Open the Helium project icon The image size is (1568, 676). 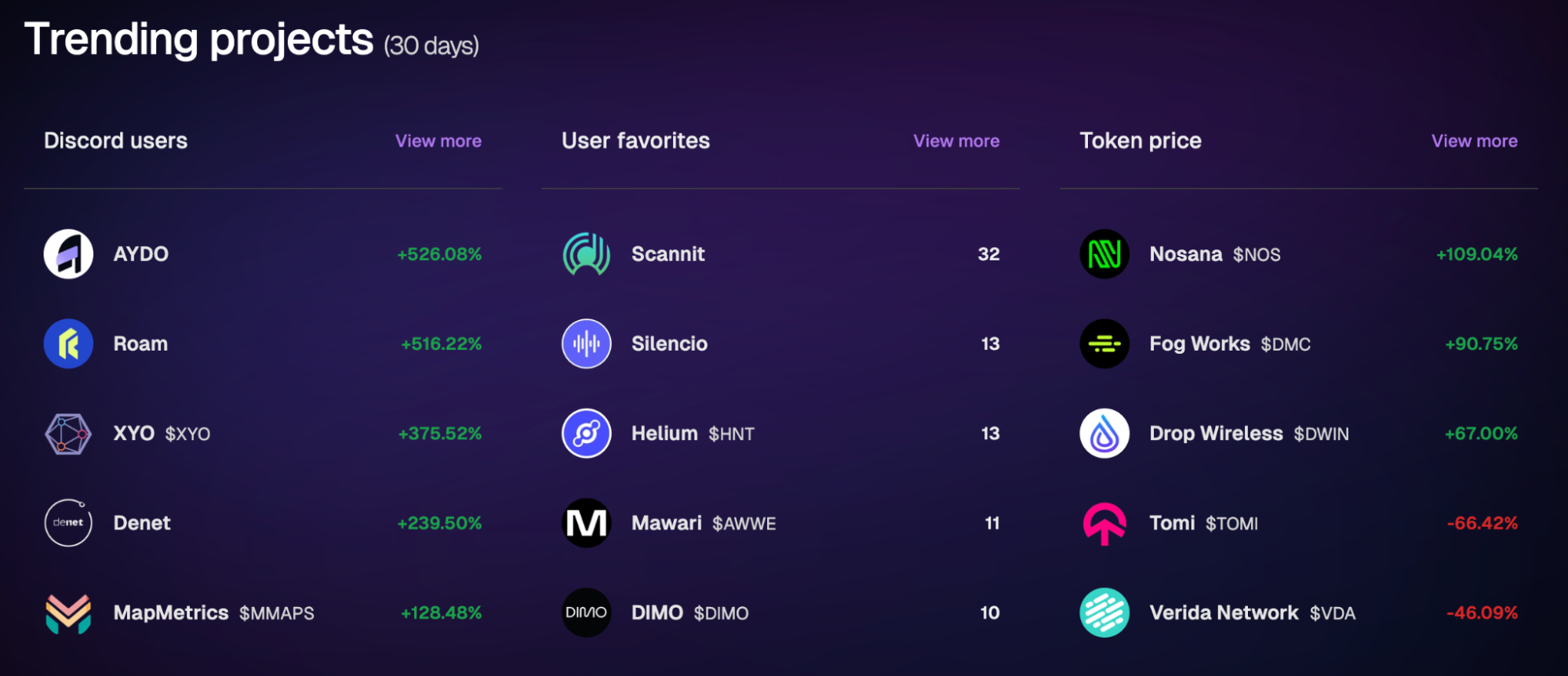tap(586, 434)
